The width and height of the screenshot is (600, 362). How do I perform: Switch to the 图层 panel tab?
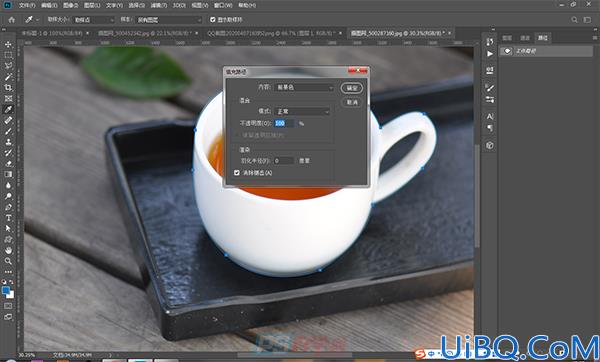click(x=507, y=38)
